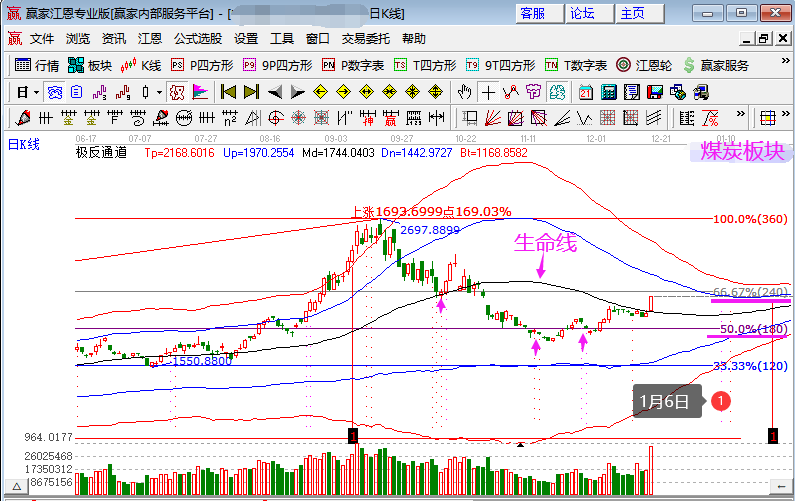Click the purple step-line 3 icon
The width and height of the screenshot is (795, 501).
coord(99,92)
